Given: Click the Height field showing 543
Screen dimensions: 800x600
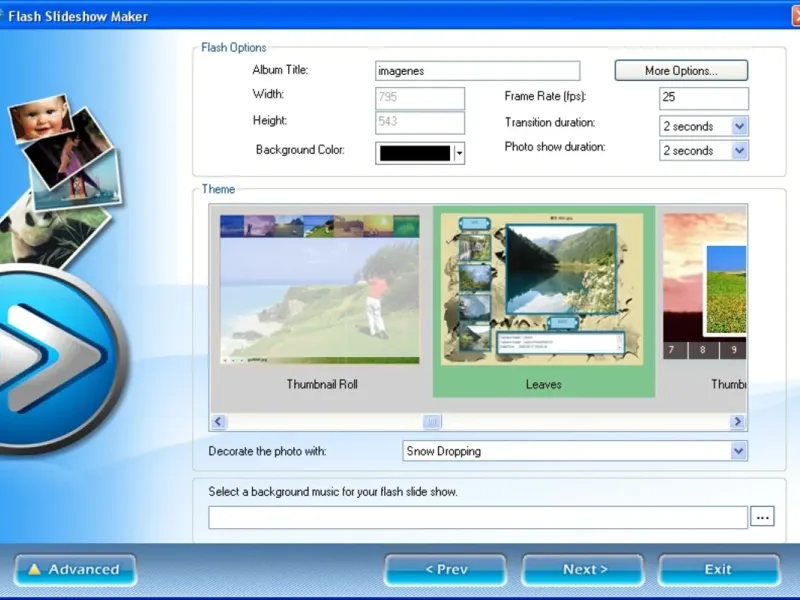Looking at the screenshot, I should point(420,122).
